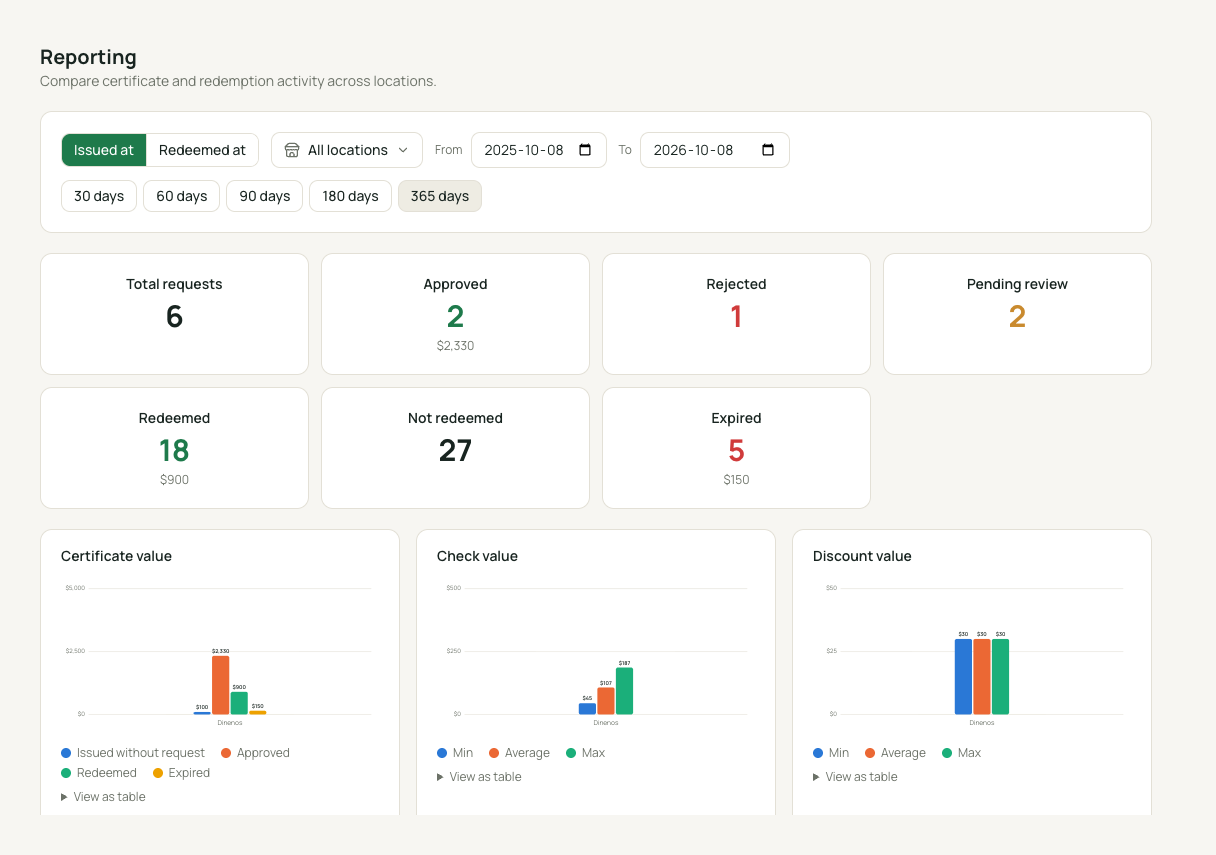
Task: Click the Discount value chart title
Action: click(862, 556)
